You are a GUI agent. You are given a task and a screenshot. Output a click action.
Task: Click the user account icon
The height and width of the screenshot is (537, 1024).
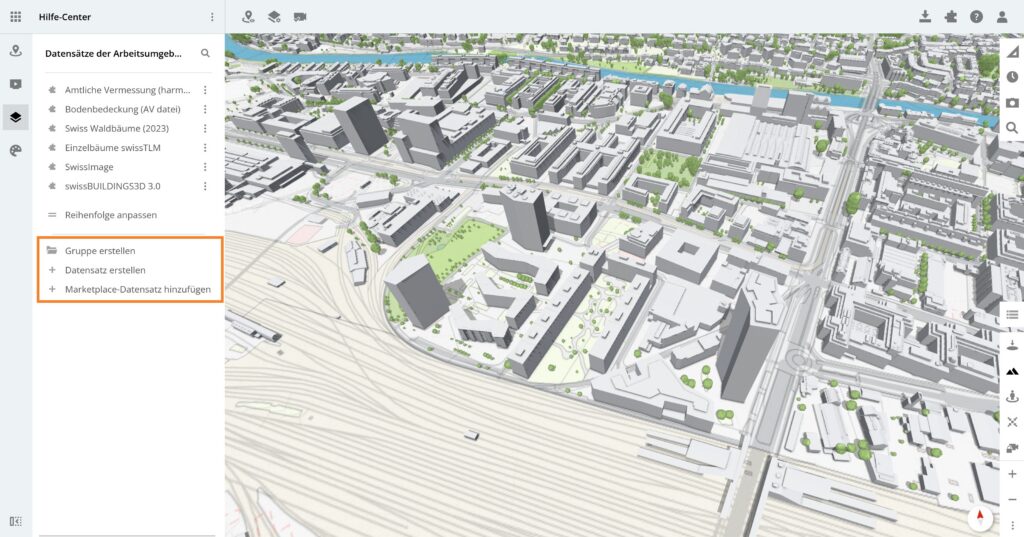pyautogui.click(x=1002, y=17)
